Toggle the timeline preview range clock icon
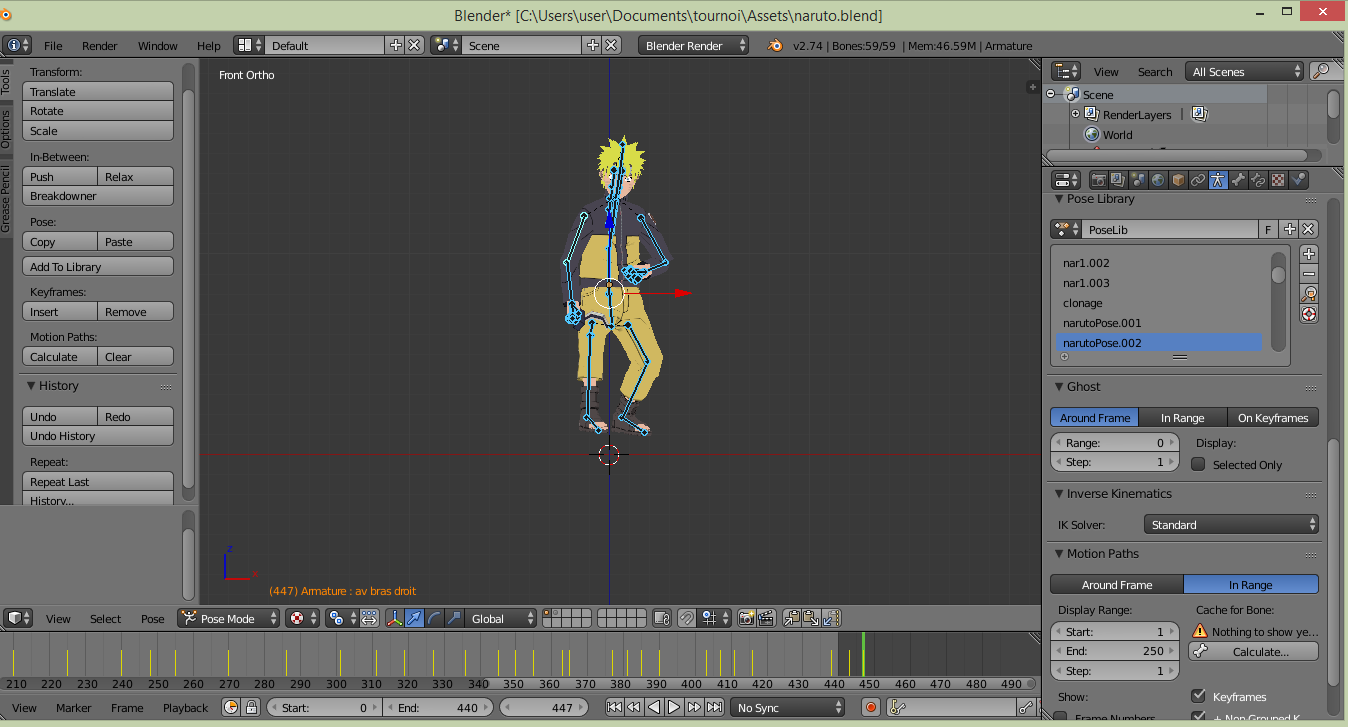This screenshot has width=1348, height=727. point(231,707)
